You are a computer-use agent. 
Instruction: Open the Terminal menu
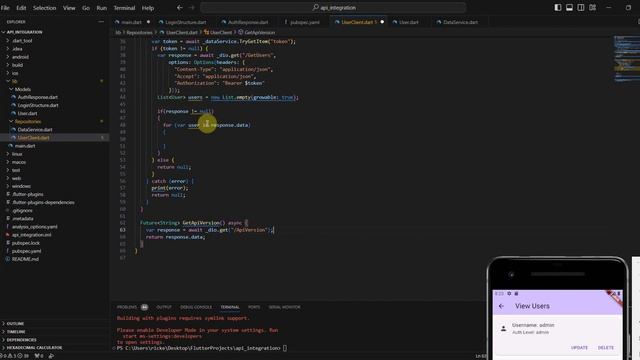tap(124, 8)
